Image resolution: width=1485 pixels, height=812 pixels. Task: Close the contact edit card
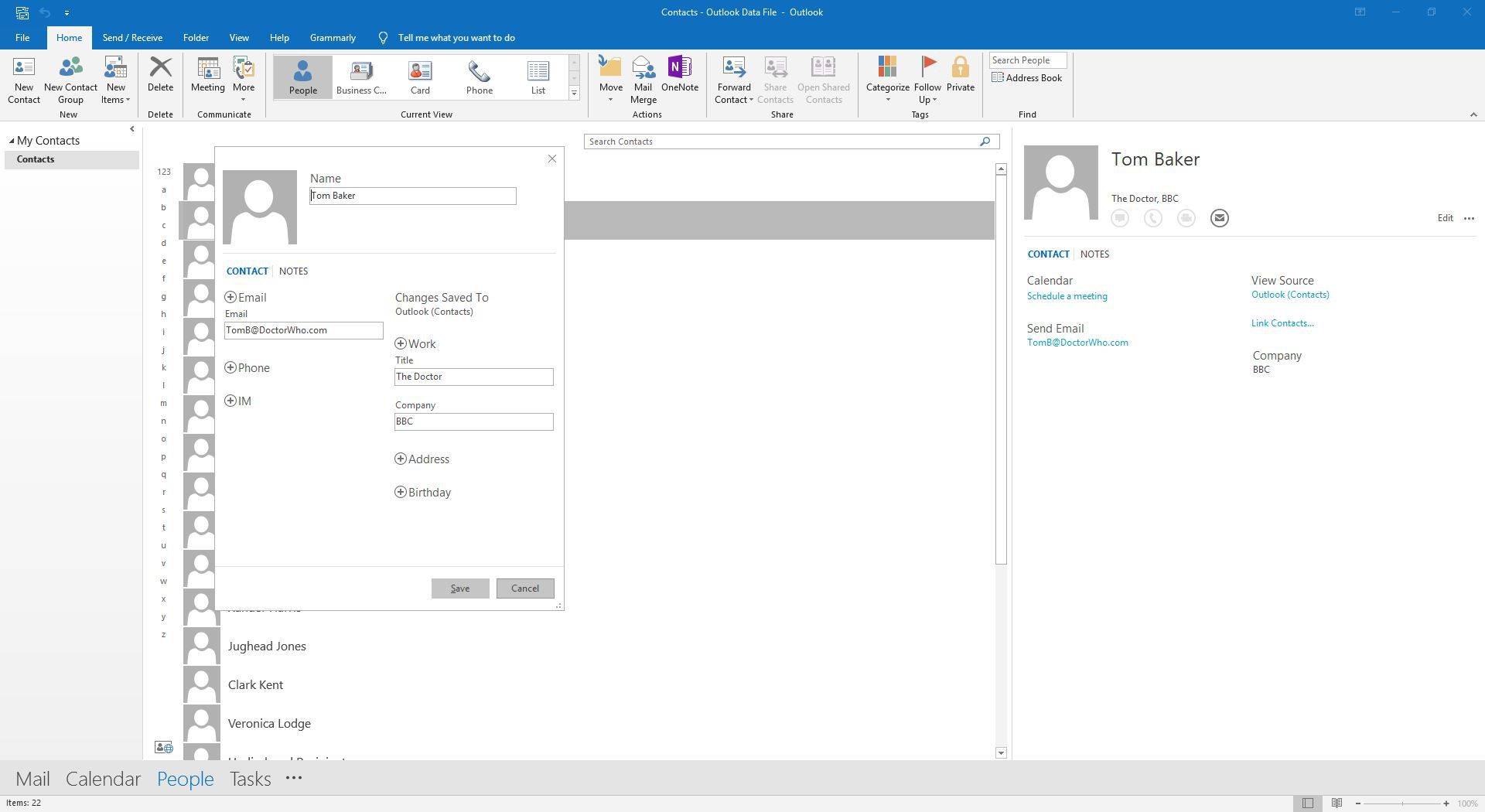pos(551,159)
